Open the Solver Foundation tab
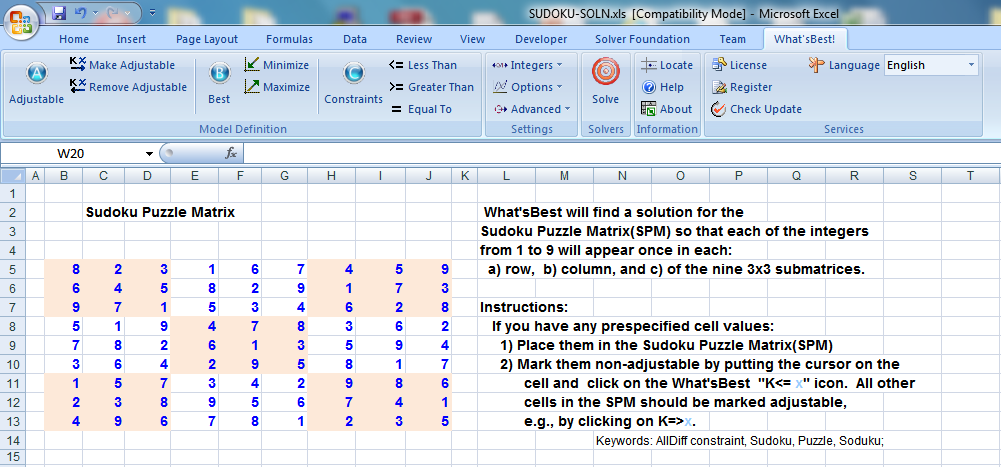The height and width of the screenshot is (467, 1001). (642, 39)
